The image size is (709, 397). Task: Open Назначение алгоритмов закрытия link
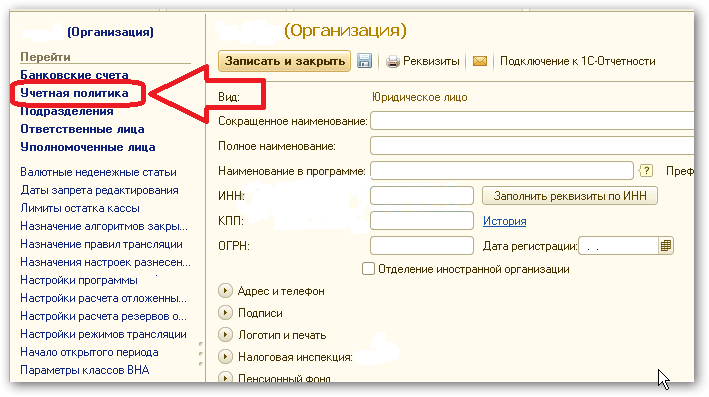104,226
